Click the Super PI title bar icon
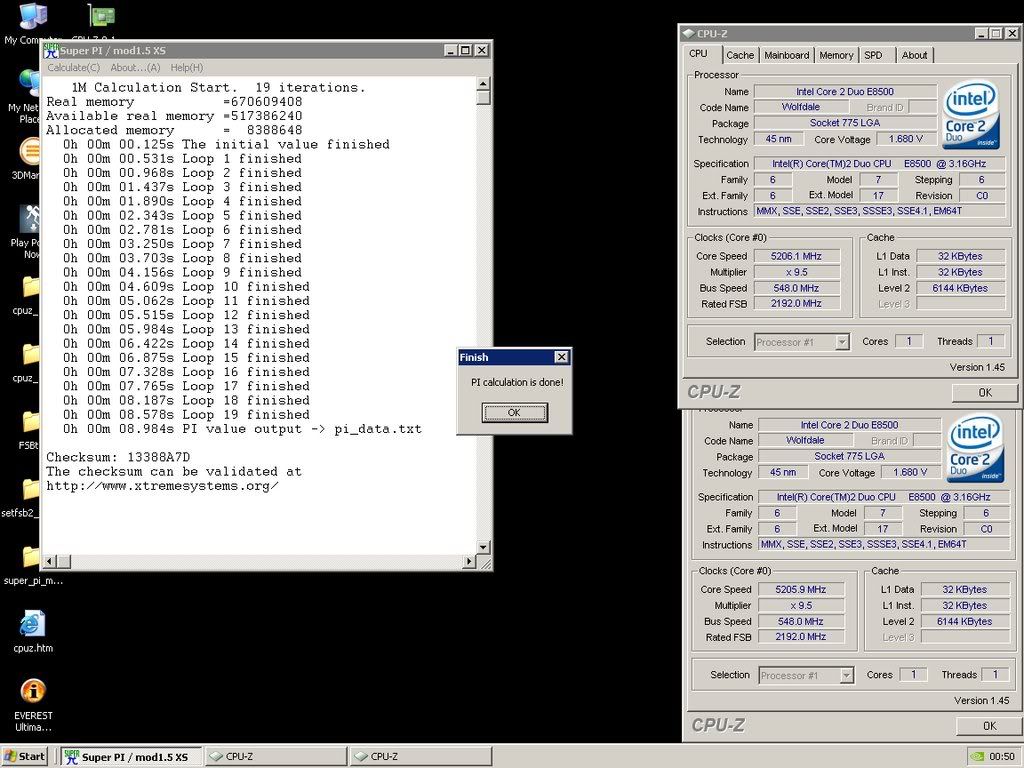The width and height of the screenshot is (1024, 768). (51, 50)
